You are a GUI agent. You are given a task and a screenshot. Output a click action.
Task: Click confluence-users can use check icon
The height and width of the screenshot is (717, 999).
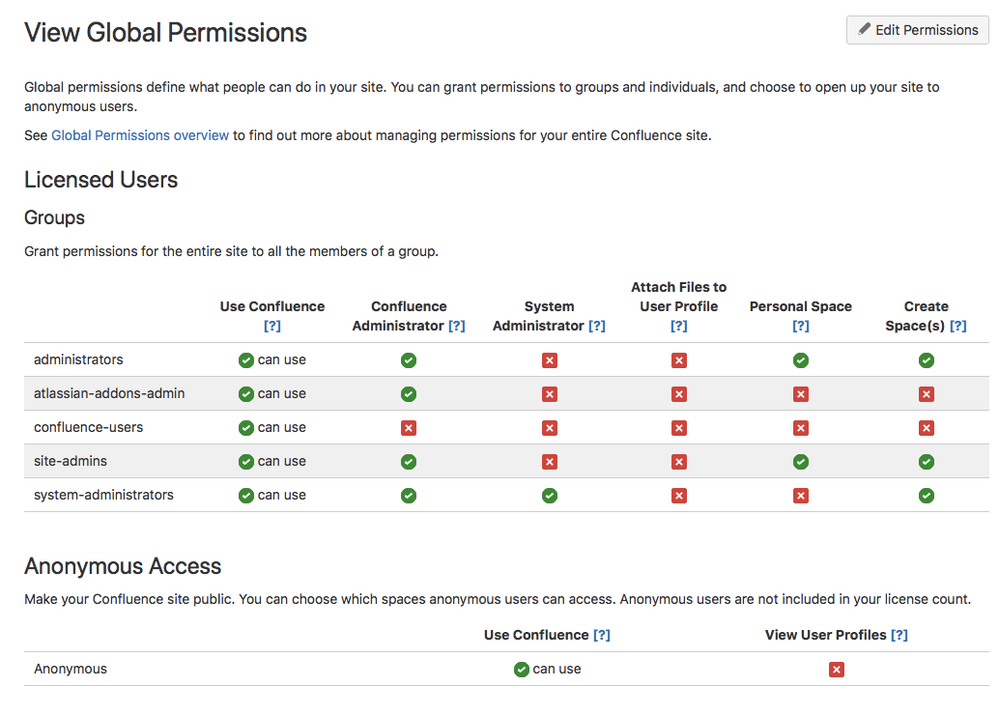[x=246, y=428]
